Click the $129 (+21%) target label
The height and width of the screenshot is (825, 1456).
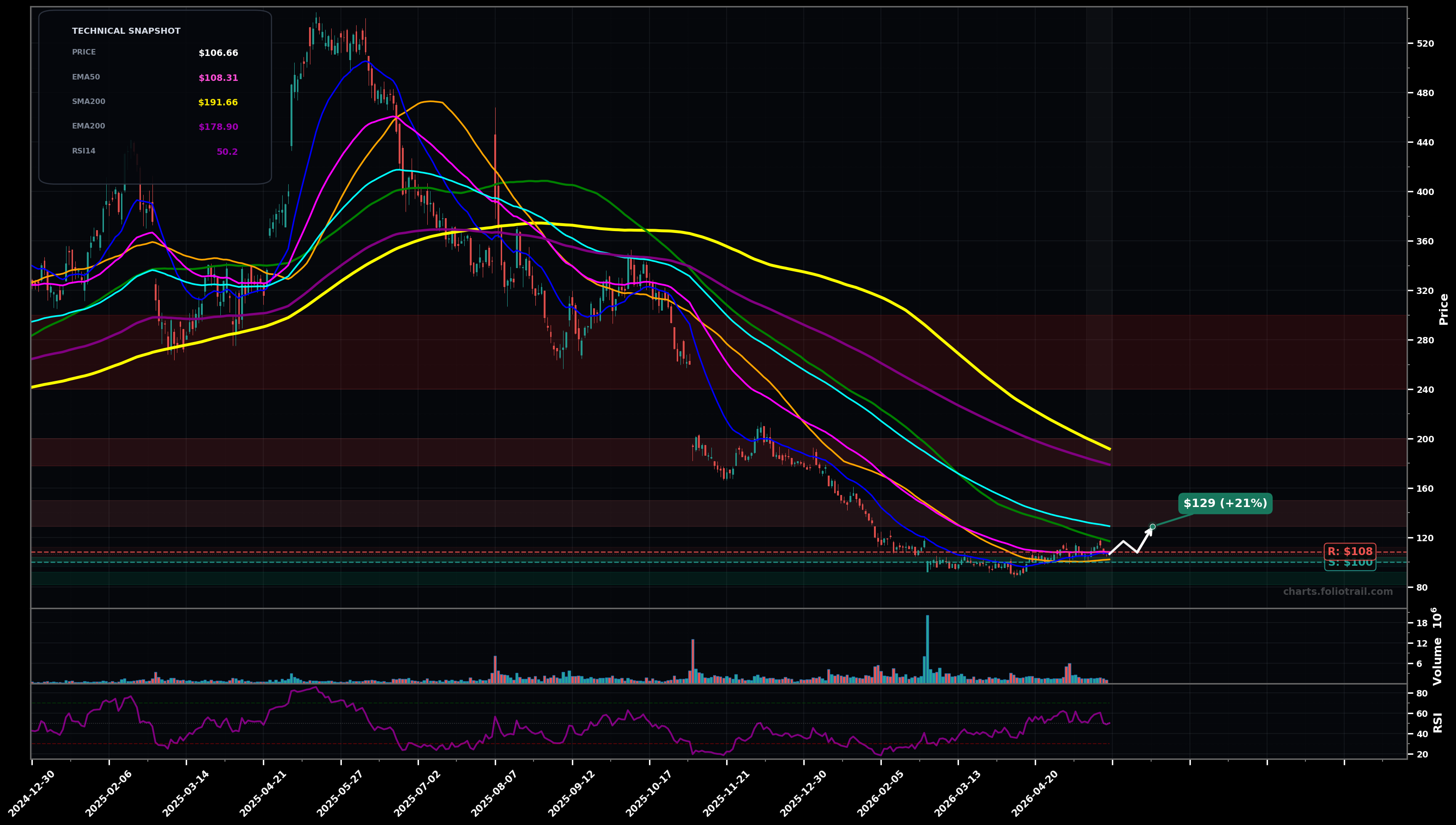point(1225,503)
